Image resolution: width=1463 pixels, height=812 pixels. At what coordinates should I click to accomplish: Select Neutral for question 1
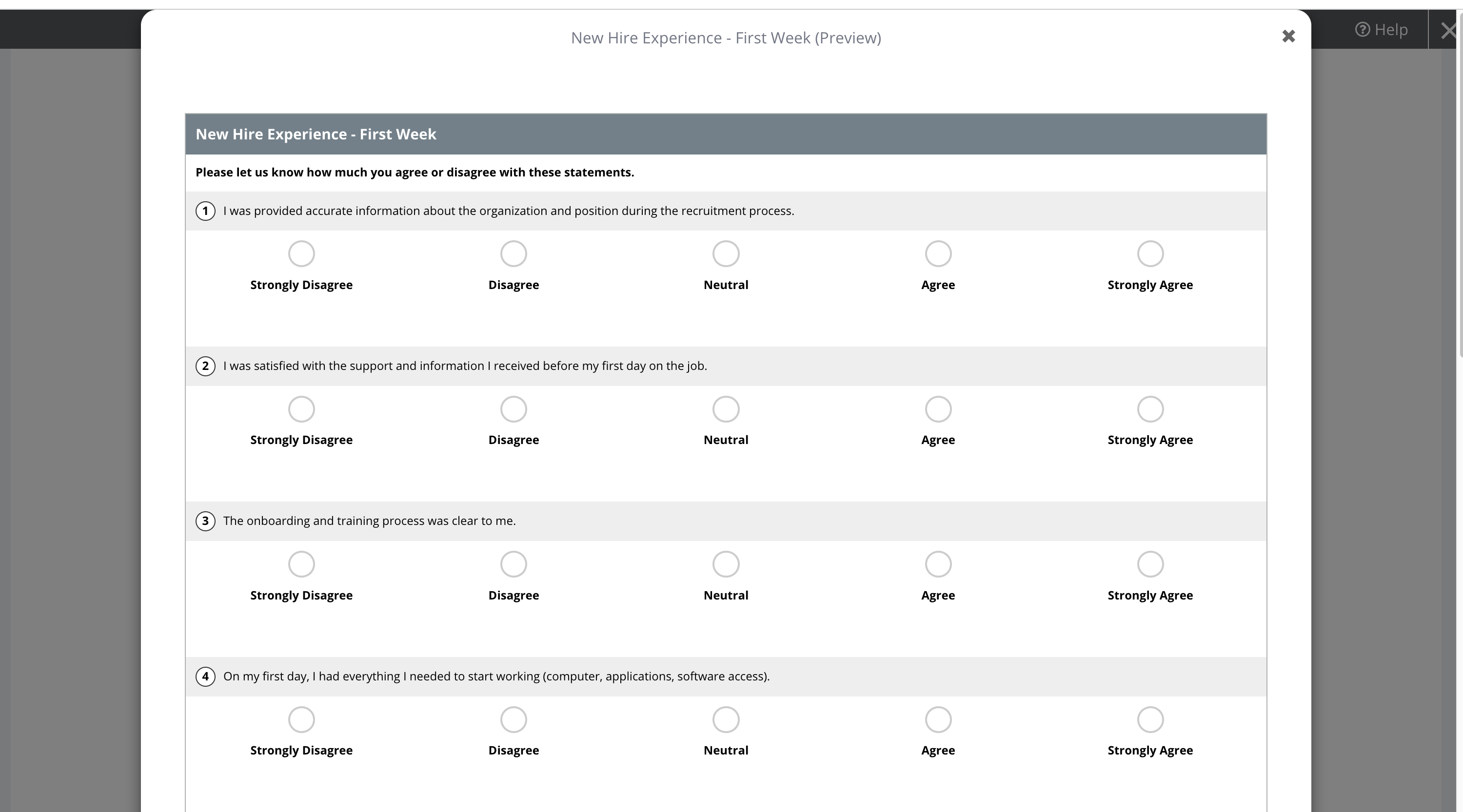point(726,253)
